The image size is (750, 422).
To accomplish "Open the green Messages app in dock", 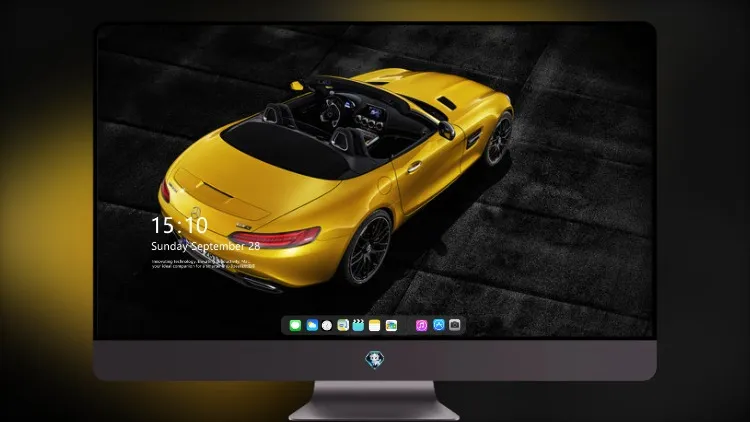I will (x=295, y=325).
